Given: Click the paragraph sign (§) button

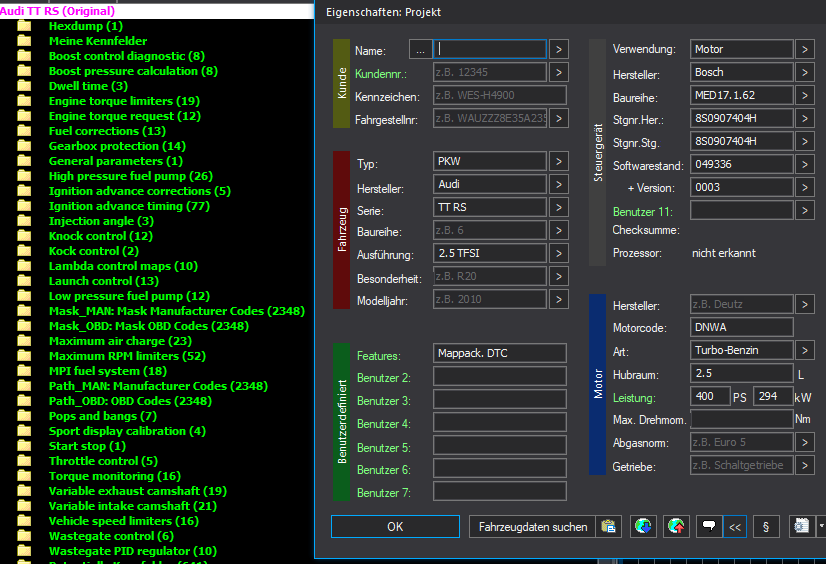Looking at the screenshot, I should 766,527.
